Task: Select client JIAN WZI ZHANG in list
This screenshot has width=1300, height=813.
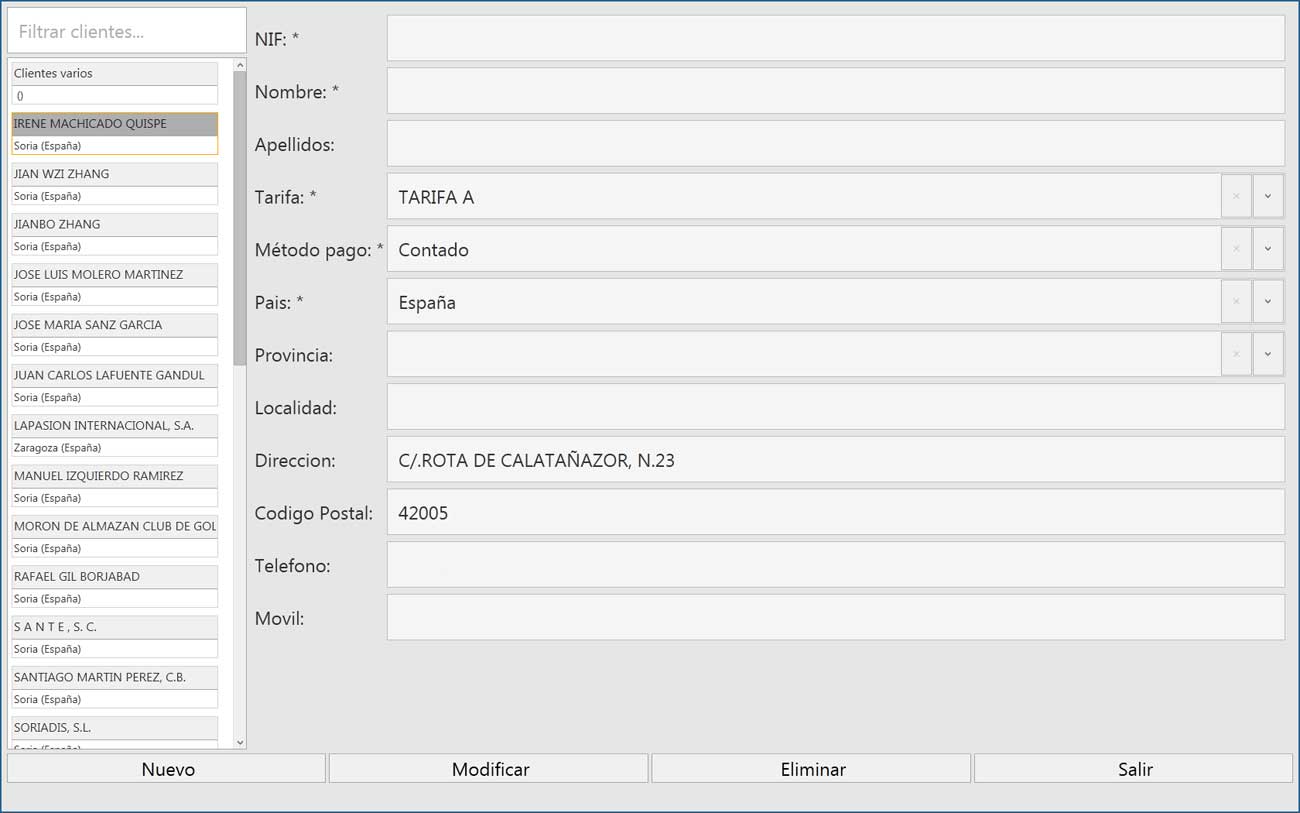Action: 114,174
